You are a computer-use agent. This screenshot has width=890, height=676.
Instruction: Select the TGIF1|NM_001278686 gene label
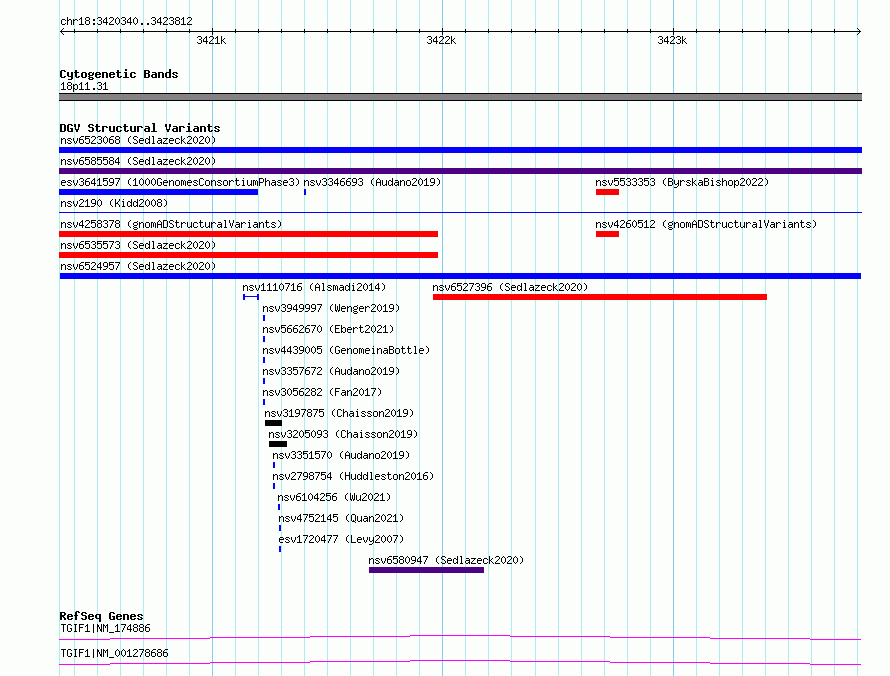pos(114,653)
